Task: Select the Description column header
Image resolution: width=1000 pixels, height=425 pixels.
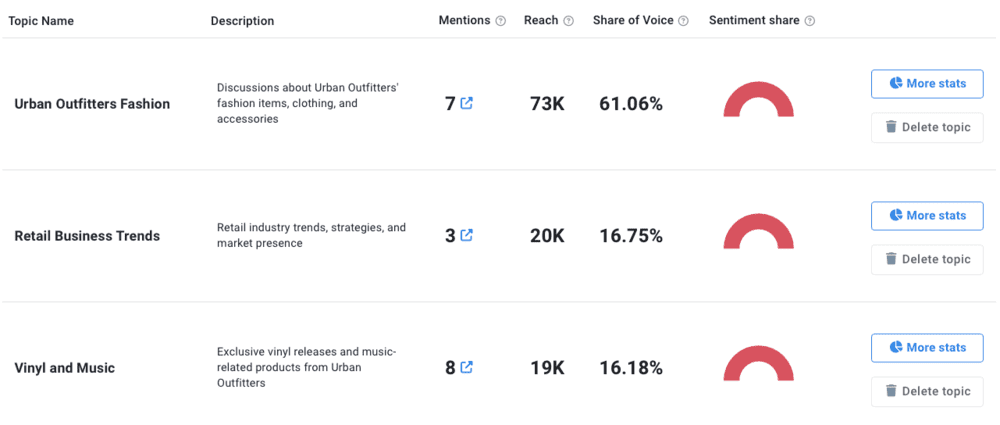Action: [242, 21]
